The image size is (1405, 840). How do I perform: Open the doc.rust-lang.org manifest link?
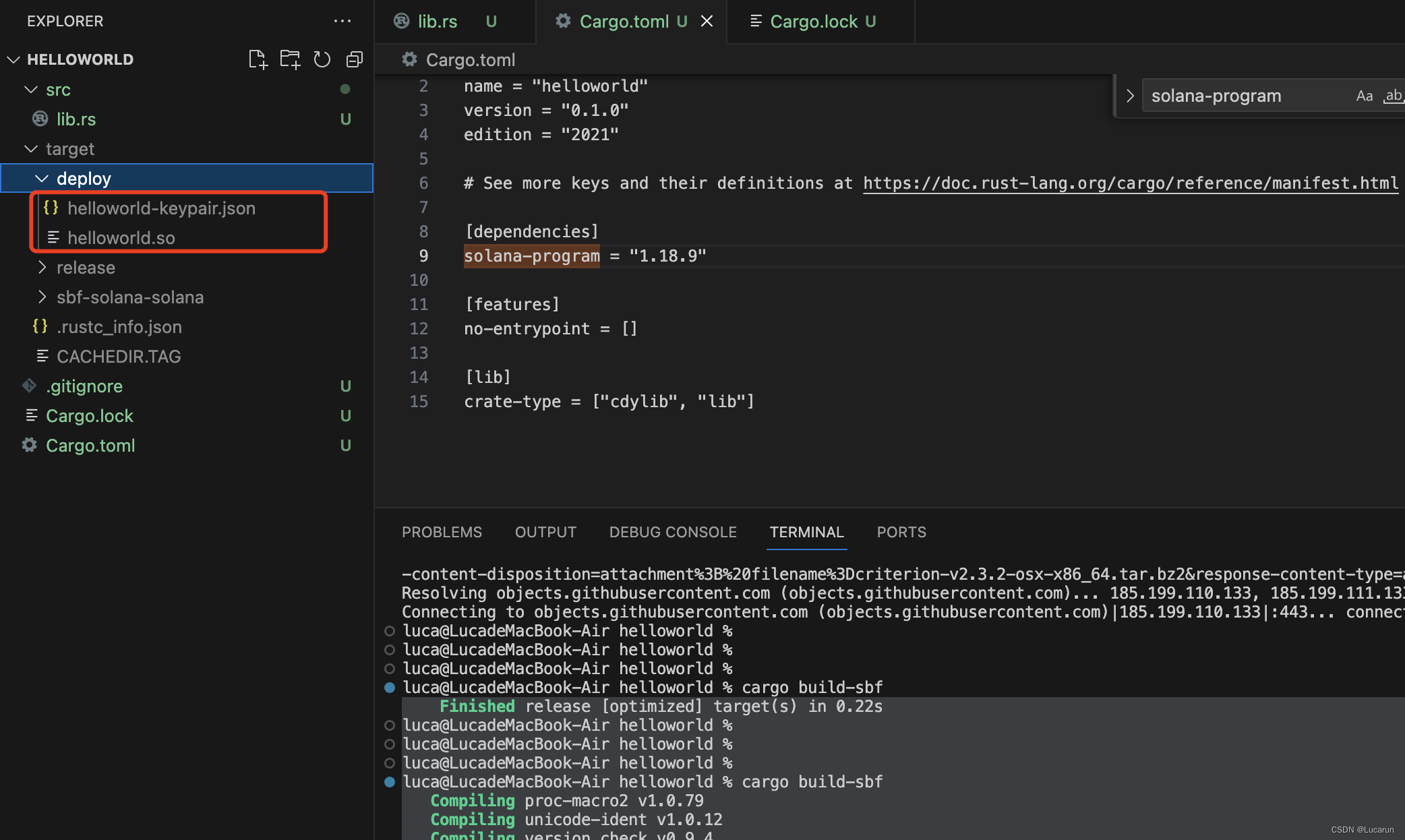click(x=1130, y=183)
